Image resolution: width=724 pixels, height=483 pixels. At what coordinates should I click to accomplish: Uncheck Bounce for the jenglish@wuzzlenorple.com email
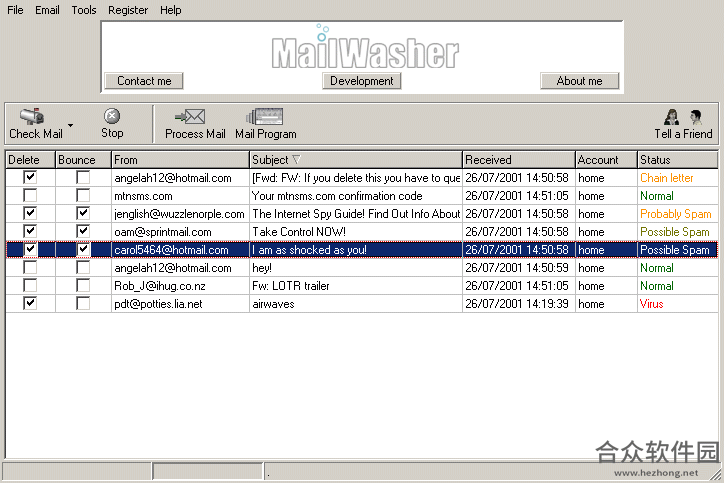pos(83,213)
